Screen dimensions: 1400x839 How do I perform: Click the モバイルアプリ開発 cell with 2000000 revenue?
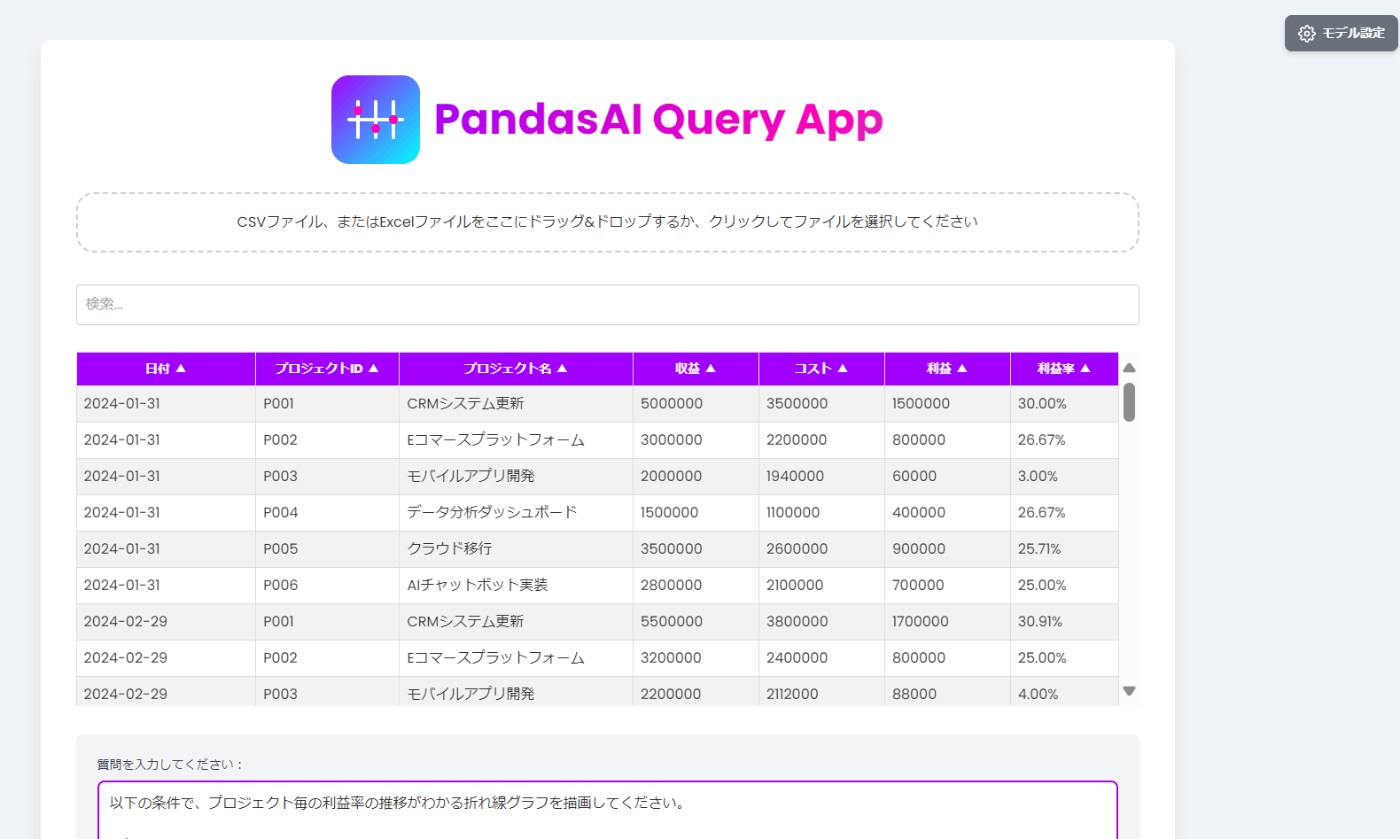pos(516,476)
